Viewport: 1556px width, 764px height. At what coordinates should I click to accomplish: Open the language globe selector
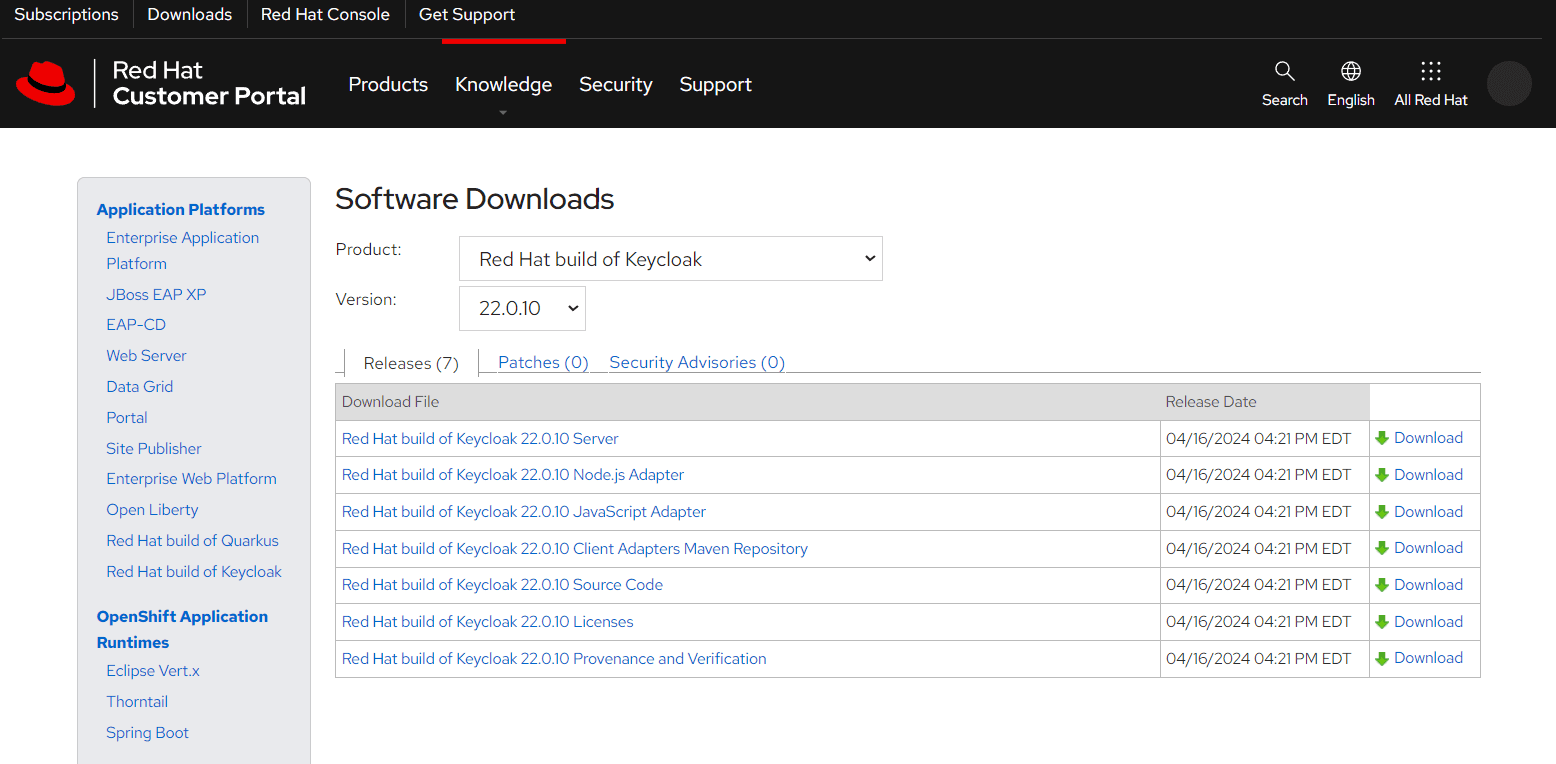point(1350,83)
